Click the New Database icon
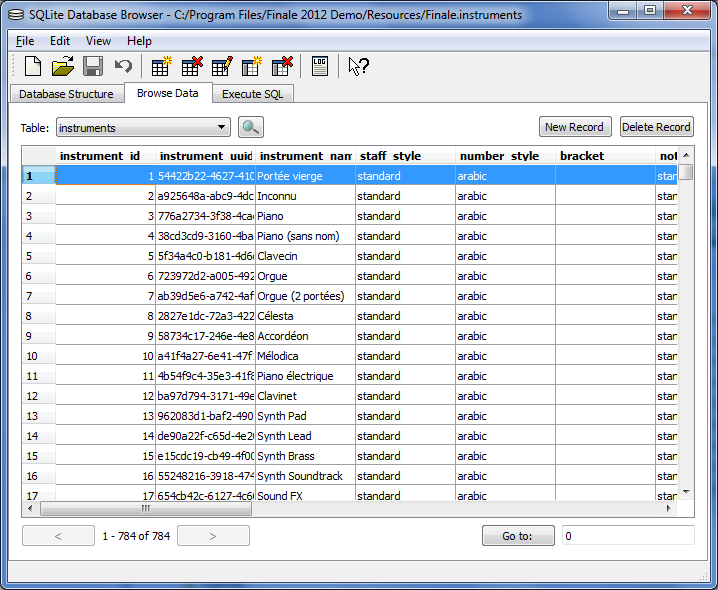This screenshot has width=718, height=590. click(x=33, y=67)
